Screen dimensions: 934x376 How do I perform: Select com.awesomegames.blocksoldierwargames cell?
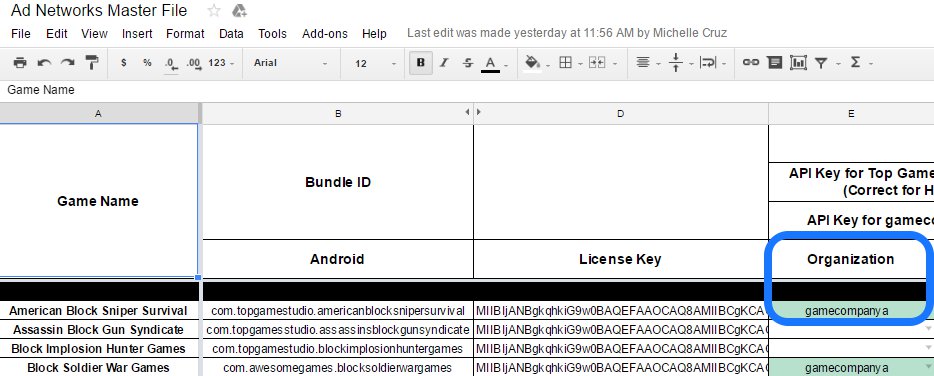pos(338,368)
